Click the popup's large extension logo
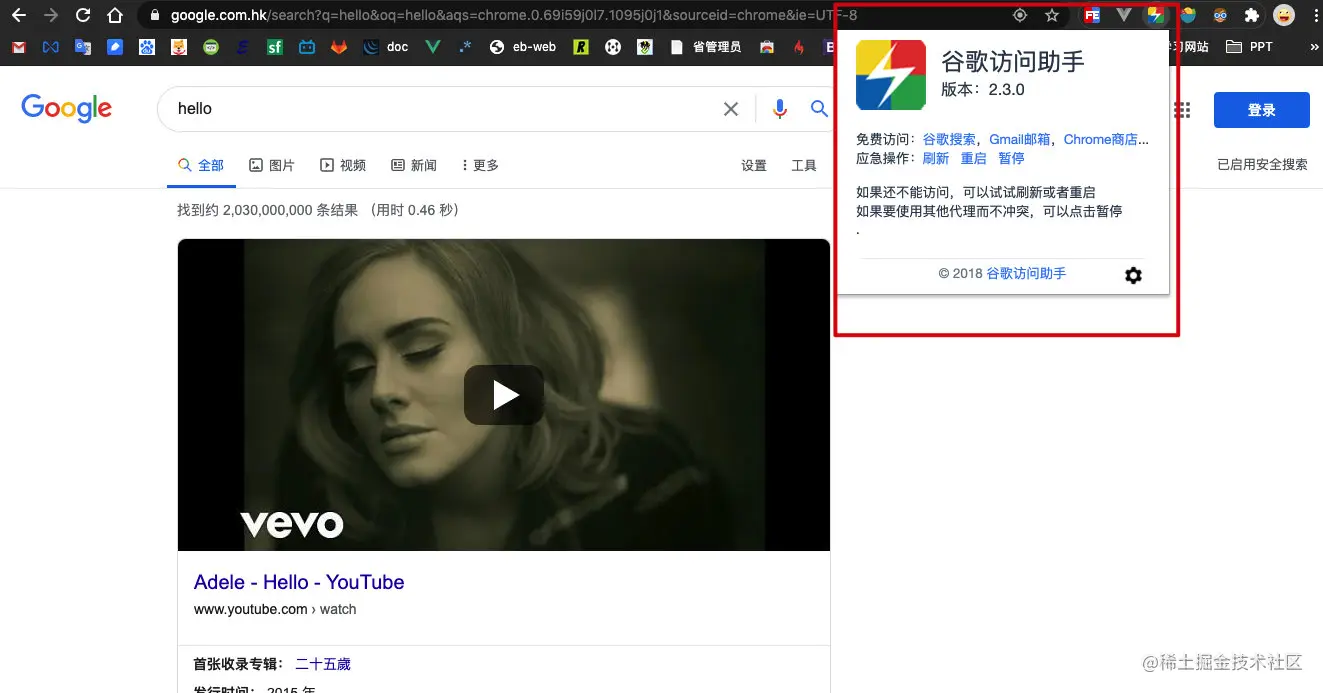The image size is (1323, 693). pos(891,75)
